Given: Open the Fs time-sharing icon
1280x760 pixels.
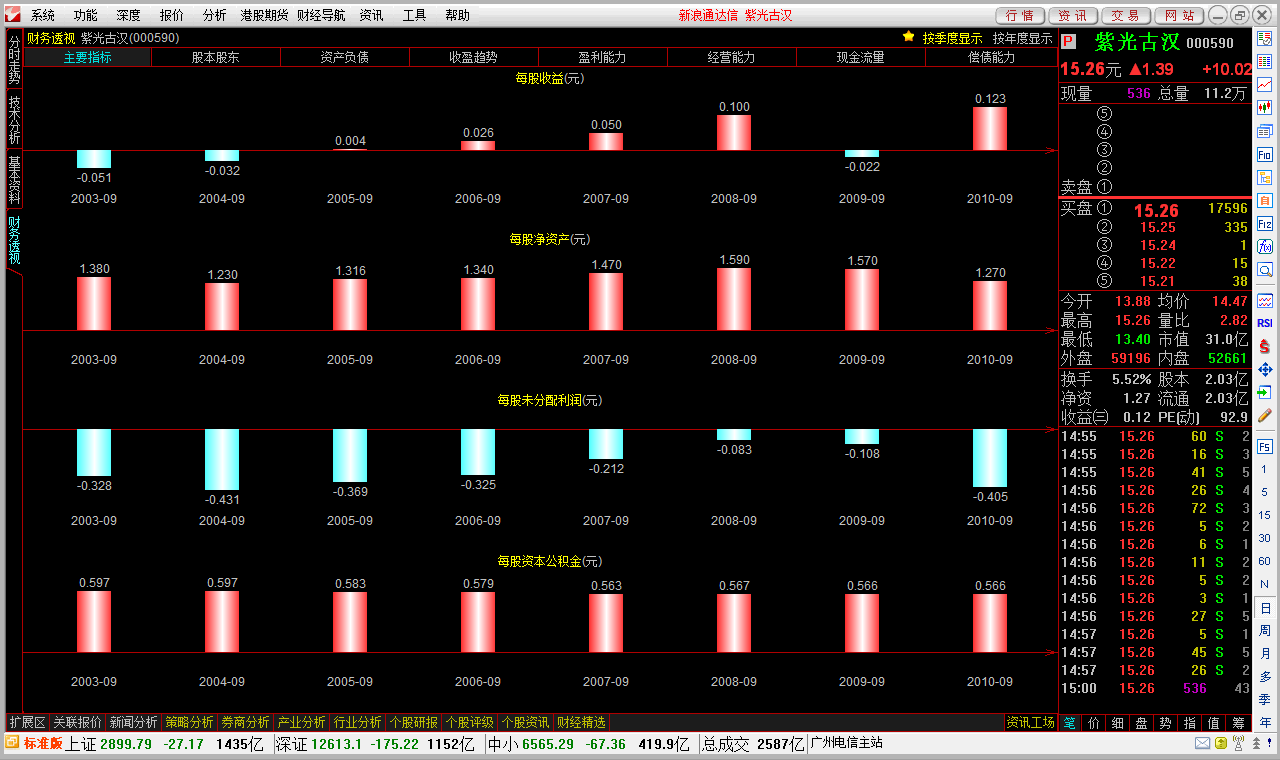Looking at the screenshot, I should pyautogui.click(x=1265, y=445).
